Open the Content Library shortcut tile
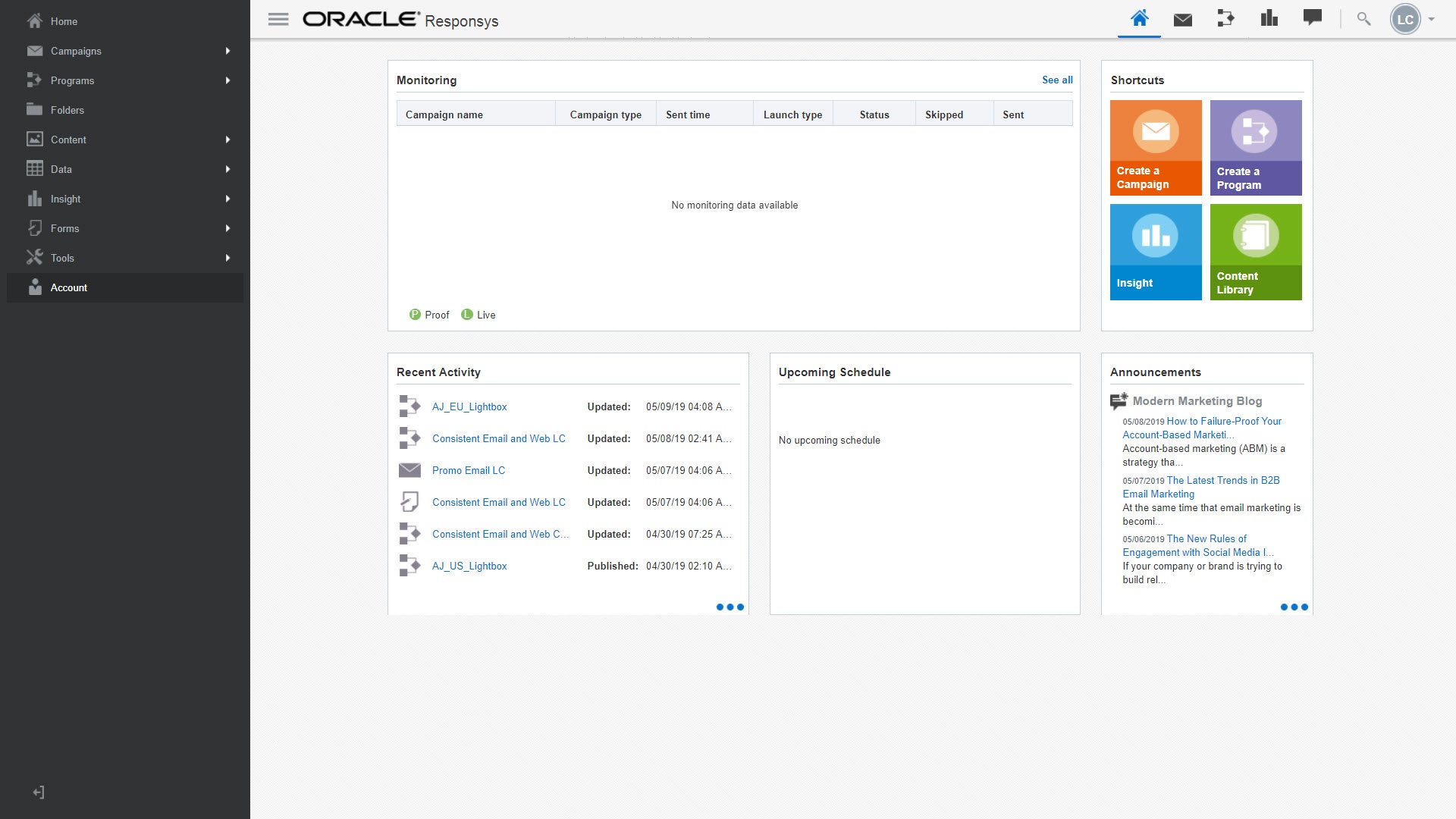This screenshot has width=1456, height=819. [1256, 251]
